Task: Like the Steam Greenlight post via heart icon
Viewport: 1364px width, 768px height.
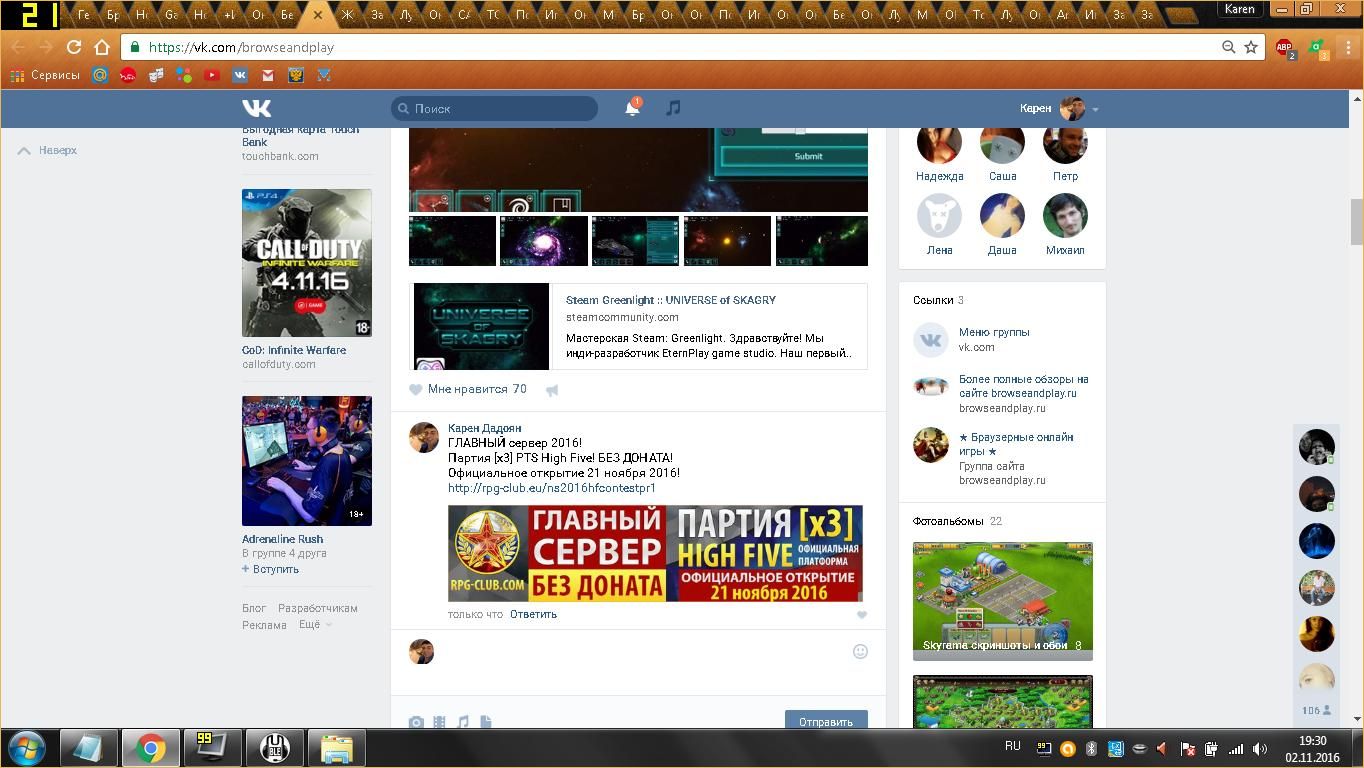Action: 416,390
